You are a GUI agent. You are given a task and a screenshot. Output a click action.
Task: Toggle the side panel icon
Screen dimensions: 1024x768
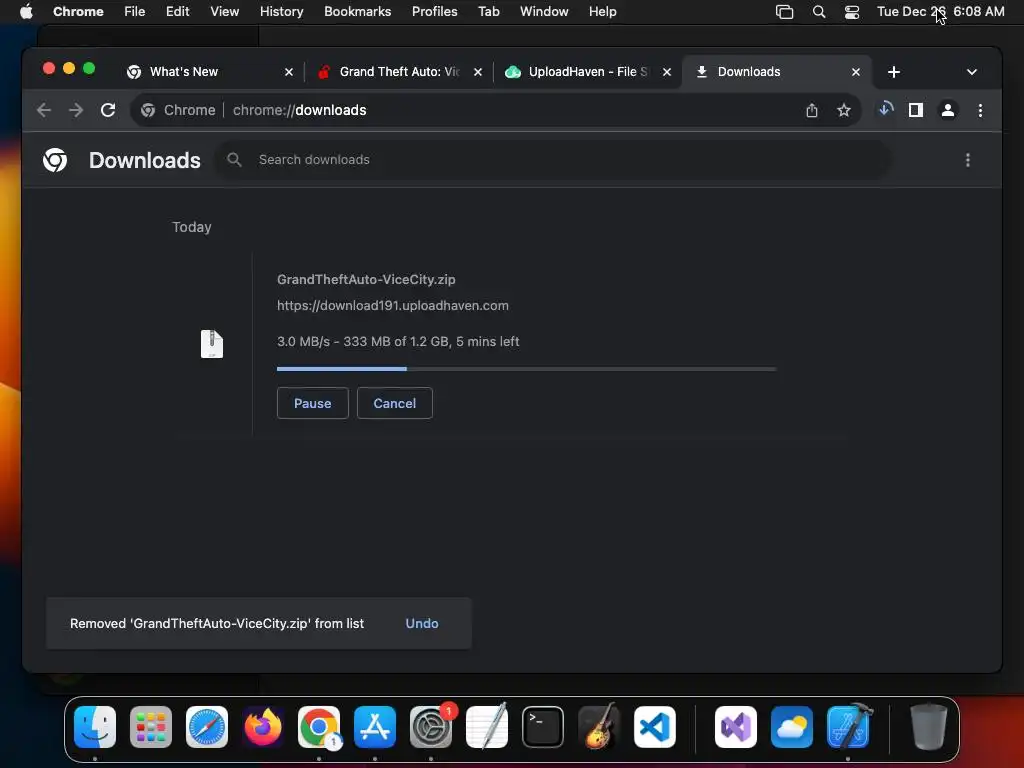(x=916, y=110)
